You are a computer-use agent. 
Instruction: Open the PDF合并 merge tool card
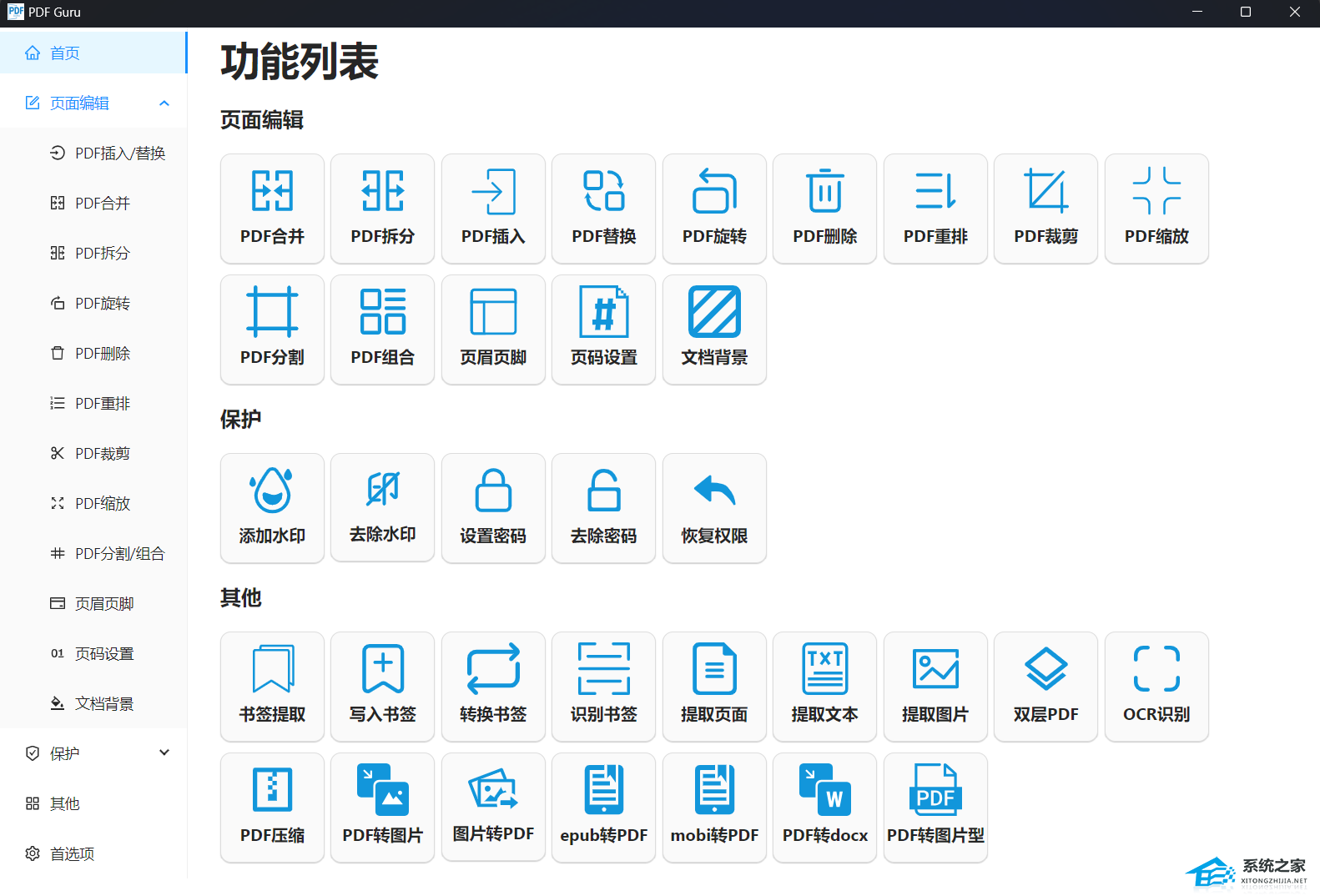tap(272, 209)
